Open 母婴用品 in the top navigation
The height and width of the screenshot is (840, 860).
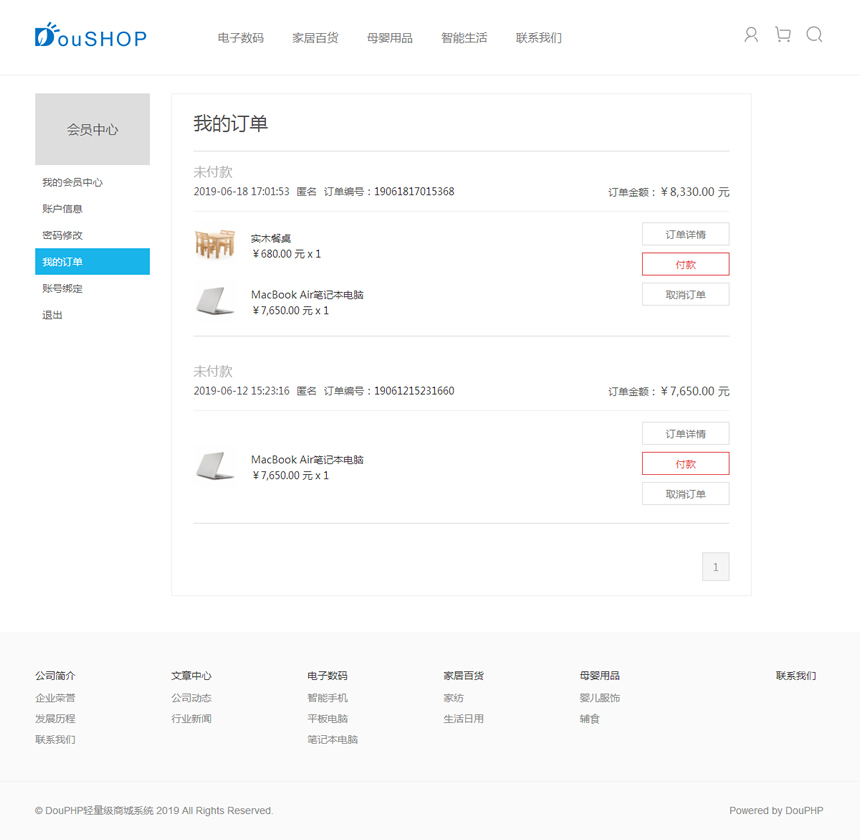pos(390,38)
